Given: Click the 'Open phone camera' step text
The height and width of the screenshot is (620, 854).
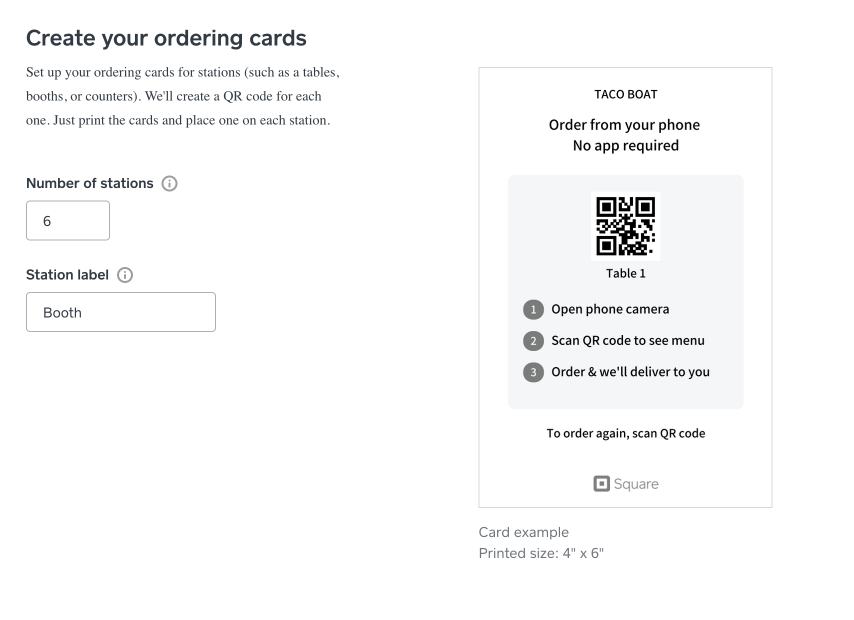Looking at the screenshot, I should (x=610, y=309).
